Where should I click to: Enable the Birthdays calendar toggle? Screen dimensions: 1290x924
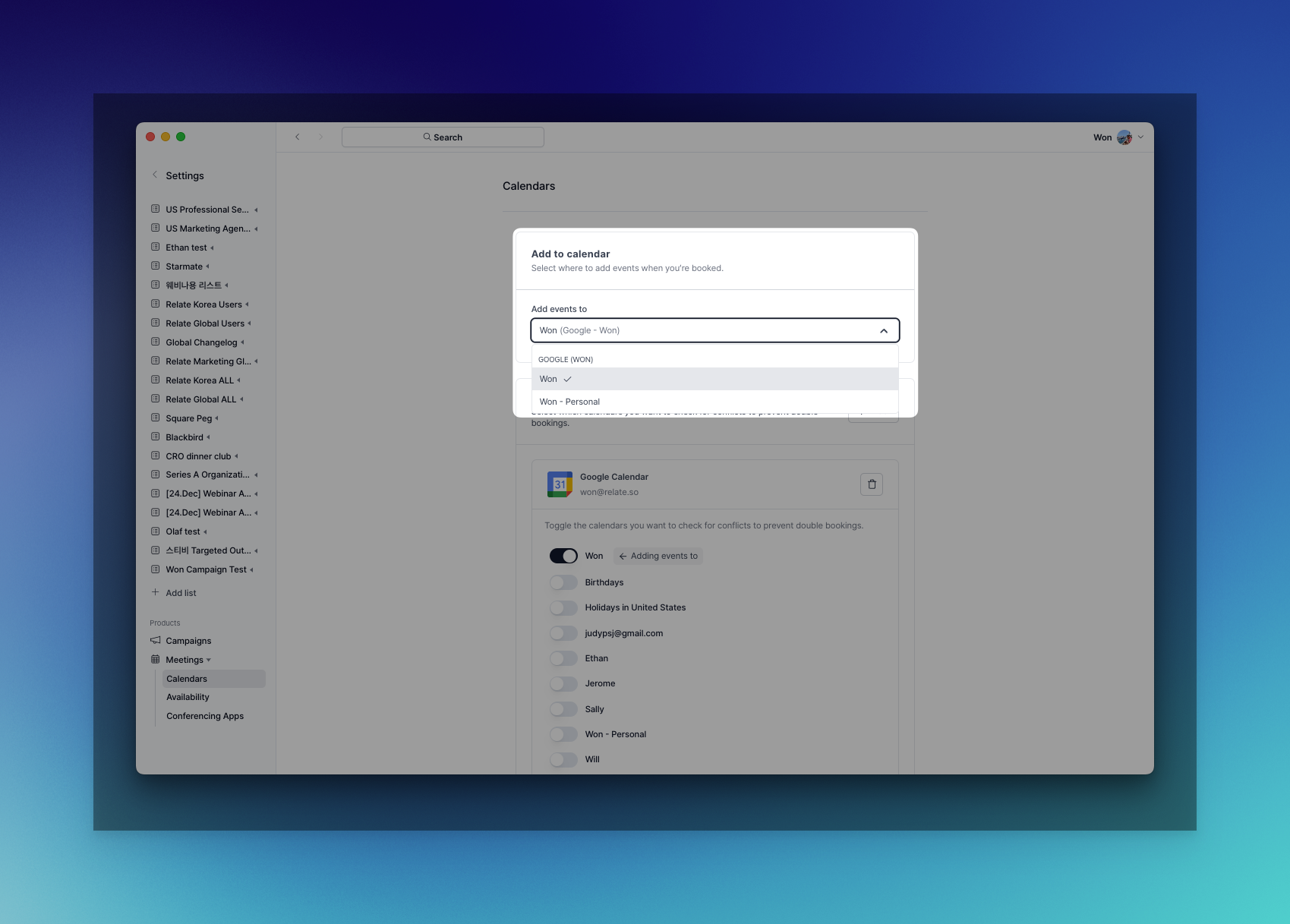pyautogui.click(x=563, y=582)
